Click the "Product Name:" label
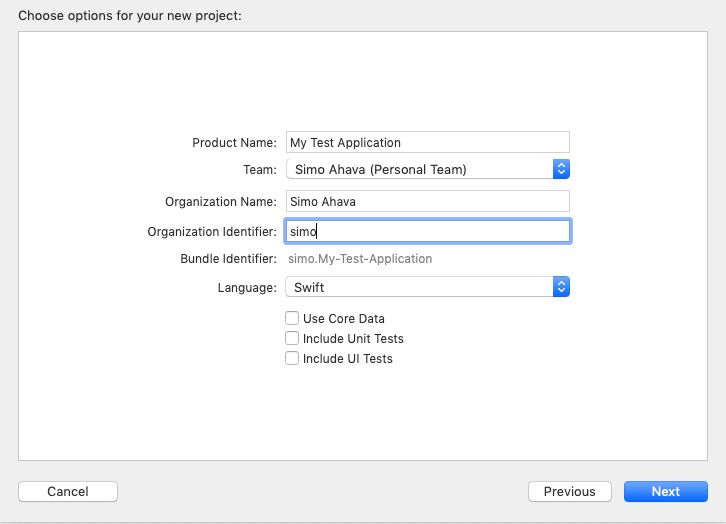 click(x=234, y=143)
